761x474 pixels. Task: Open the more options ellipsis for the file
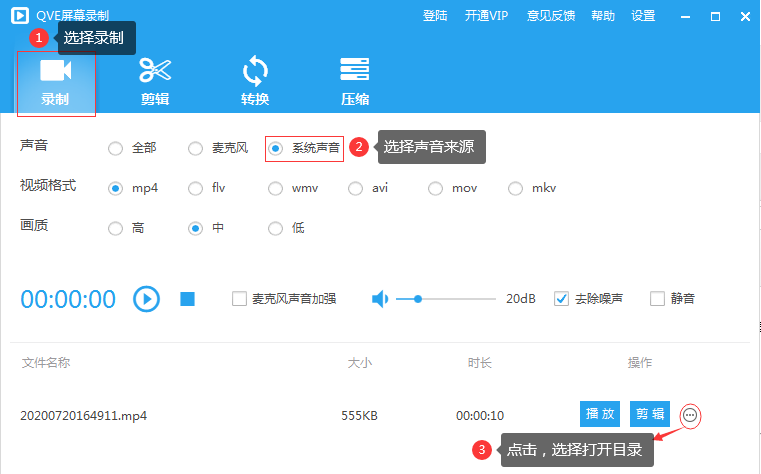690,415
